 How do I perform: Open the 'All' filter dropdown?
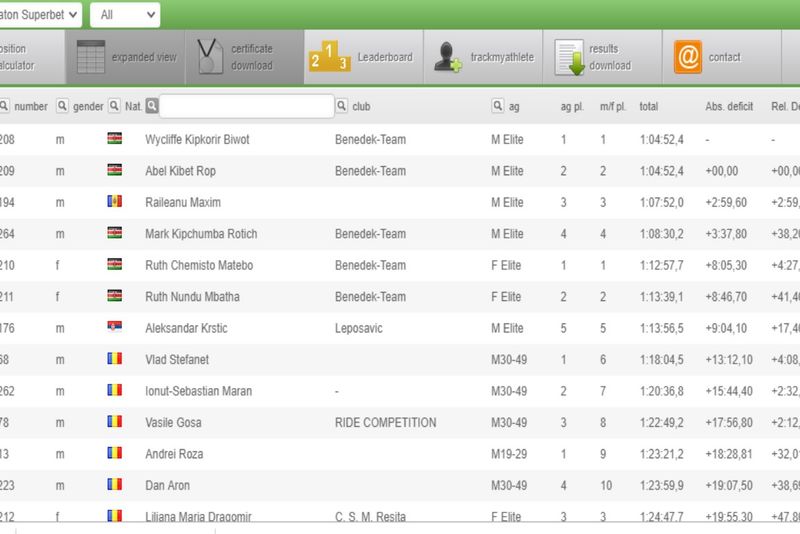click(125, 15)
